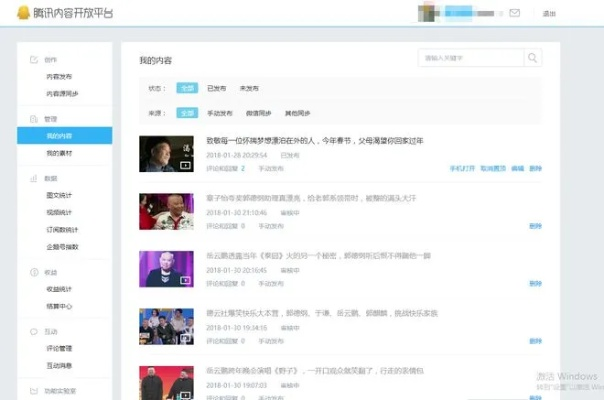
Task: Click 手机打开 on the first article
Action: pos(462,168)
